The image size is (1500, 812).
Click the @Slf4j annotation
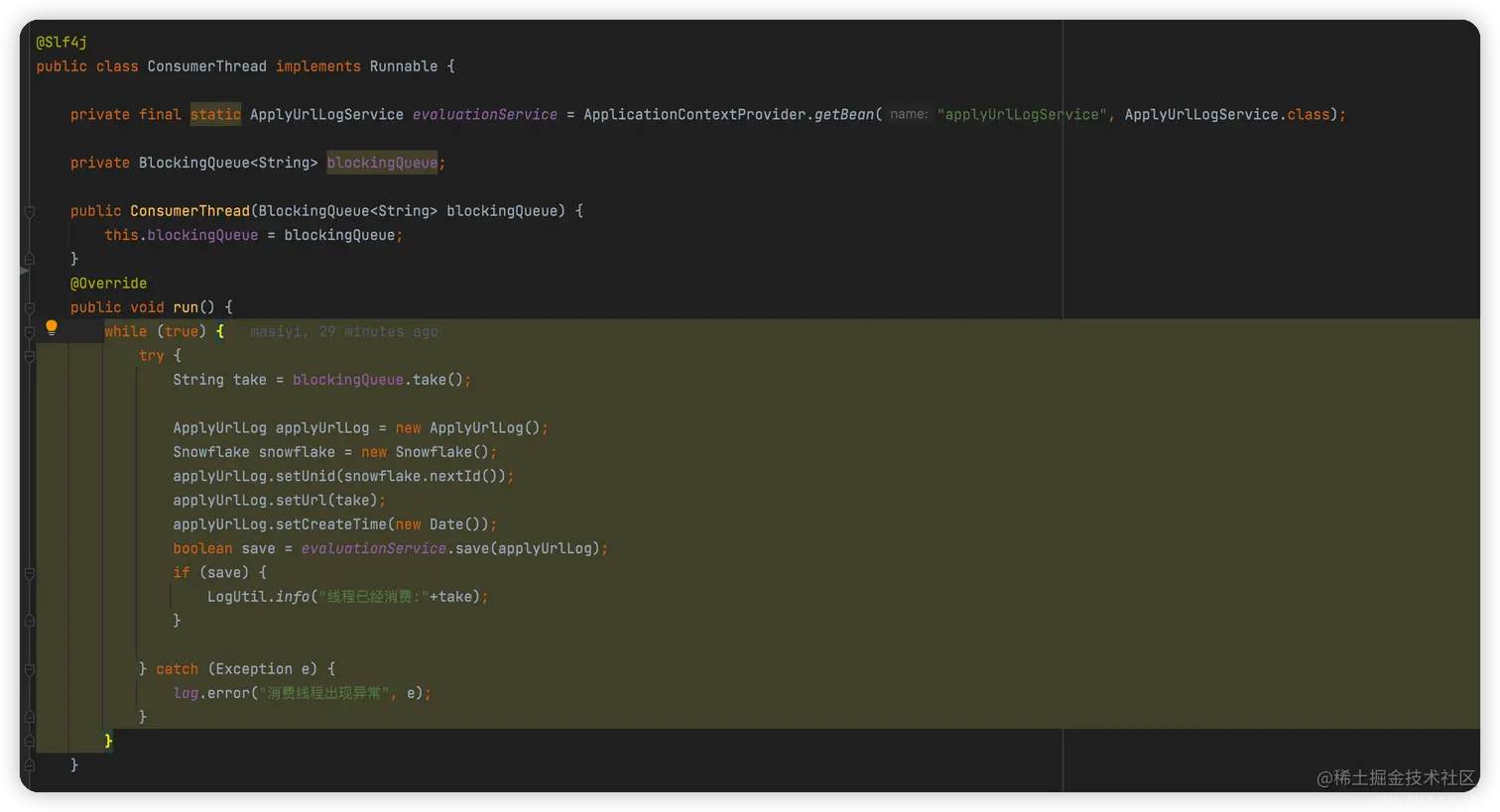click(62, 42)
